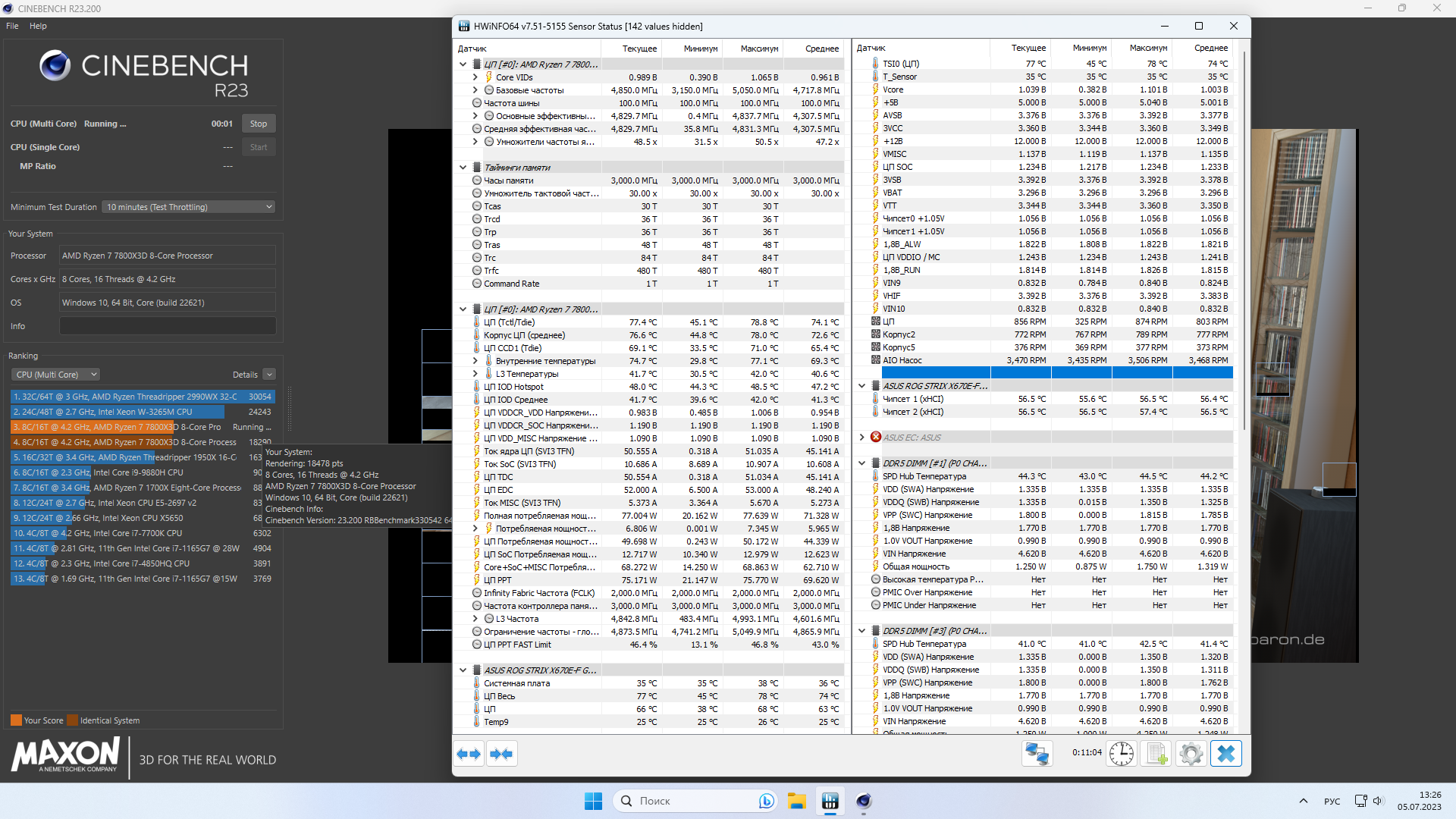This screenshot has height=819, width=1456.
Task: Toggle the ranking Details arrow
Action: pos(269,375)
